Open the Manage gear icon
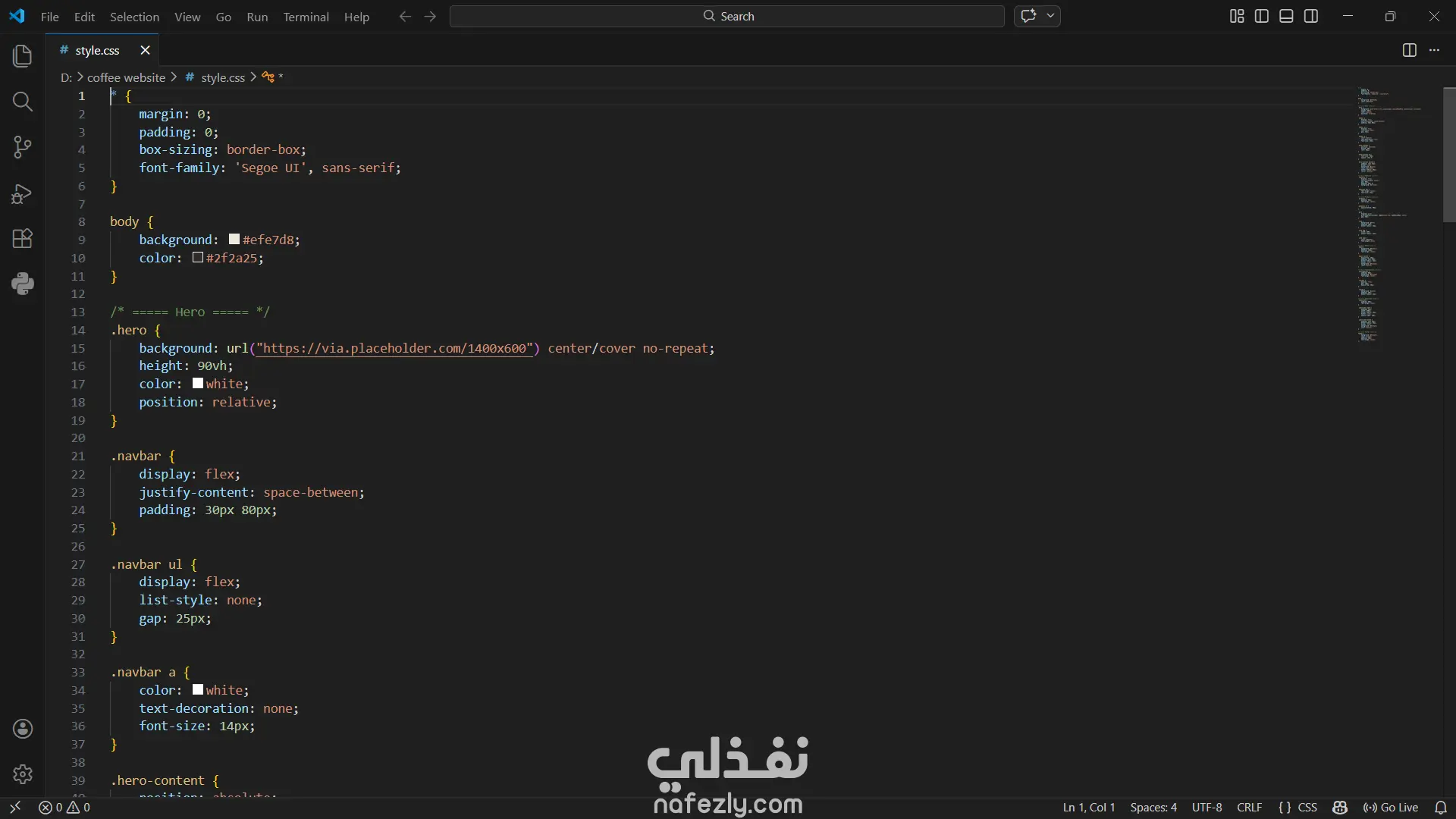 point(23,774)
